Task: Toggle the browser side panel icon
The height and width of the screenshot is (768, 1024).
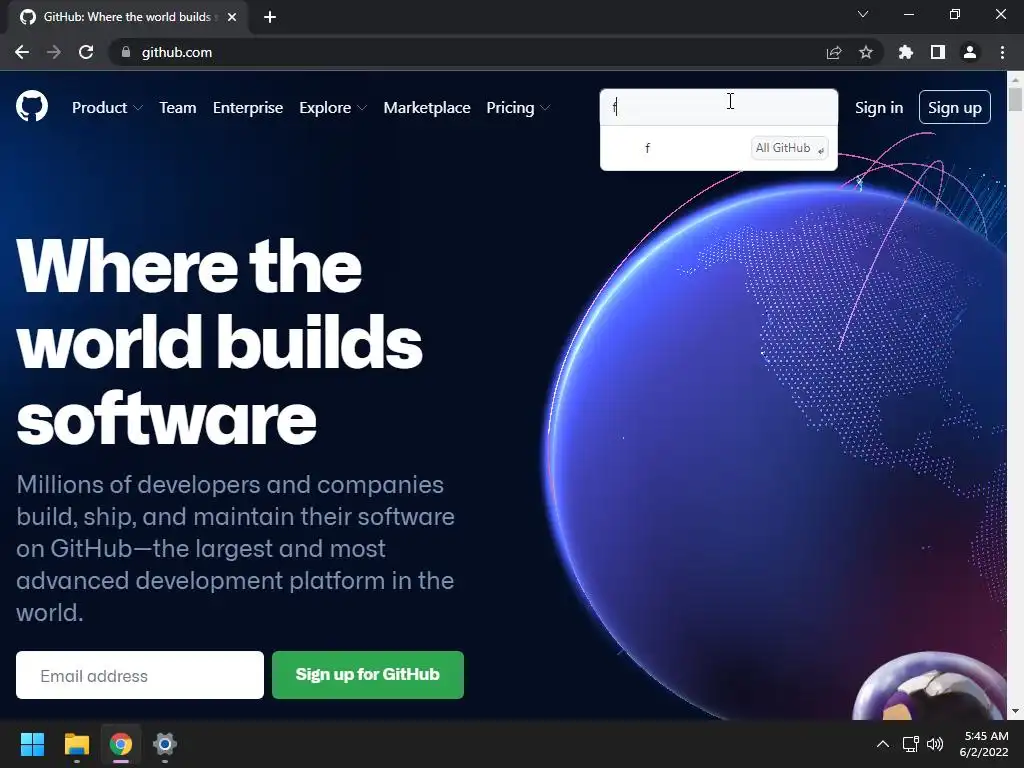Action: click(x=938, y=52)
